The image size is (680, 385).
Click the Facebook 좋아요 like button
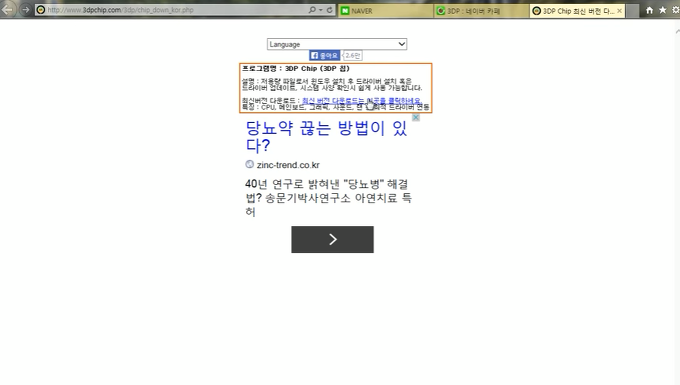(324, 55)
